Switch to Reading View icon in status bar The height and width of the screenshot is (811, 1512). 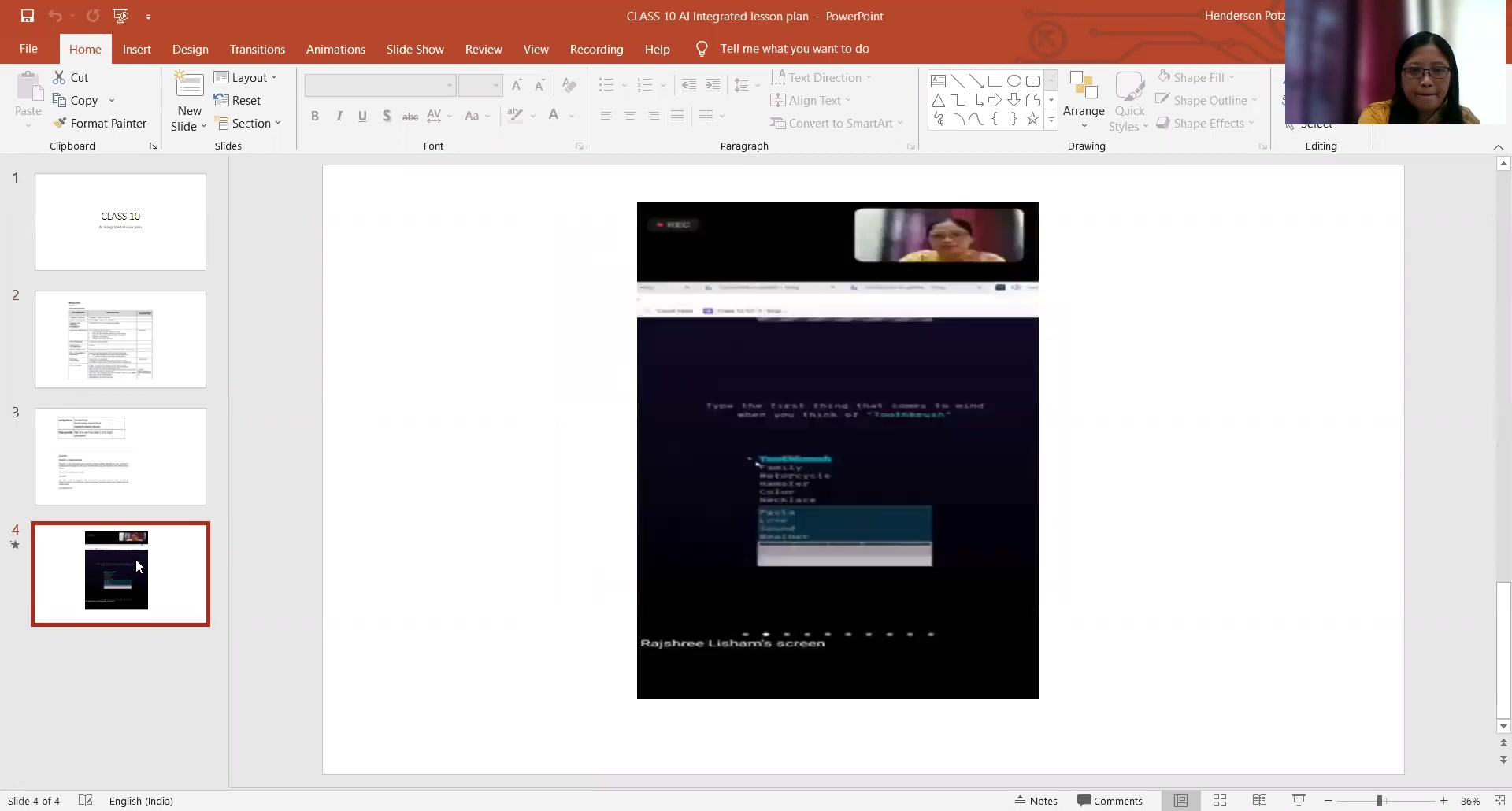click(x=1259, y=801)
